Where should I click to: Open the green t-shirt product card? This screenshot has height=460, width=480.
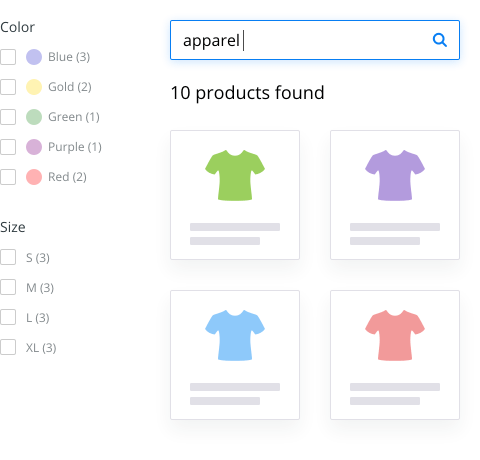(x=235, y=195)
